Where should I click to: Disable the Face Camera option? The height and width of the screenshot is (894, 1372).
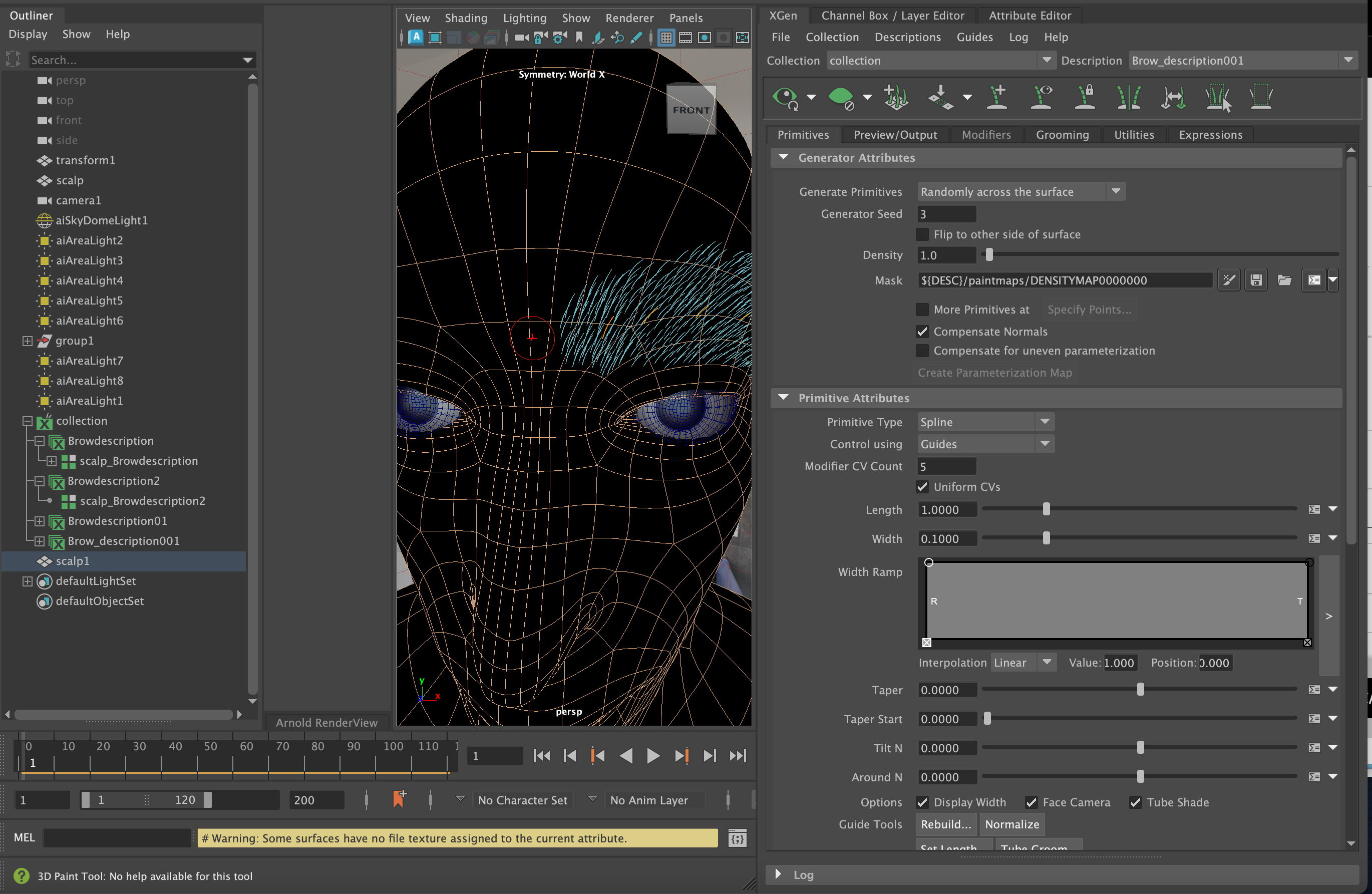point(1032,802)
